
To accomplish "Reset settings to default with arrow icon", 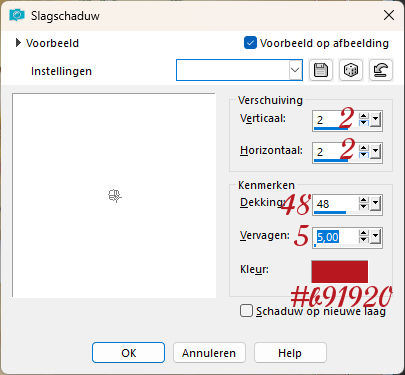I will point(381,70).
